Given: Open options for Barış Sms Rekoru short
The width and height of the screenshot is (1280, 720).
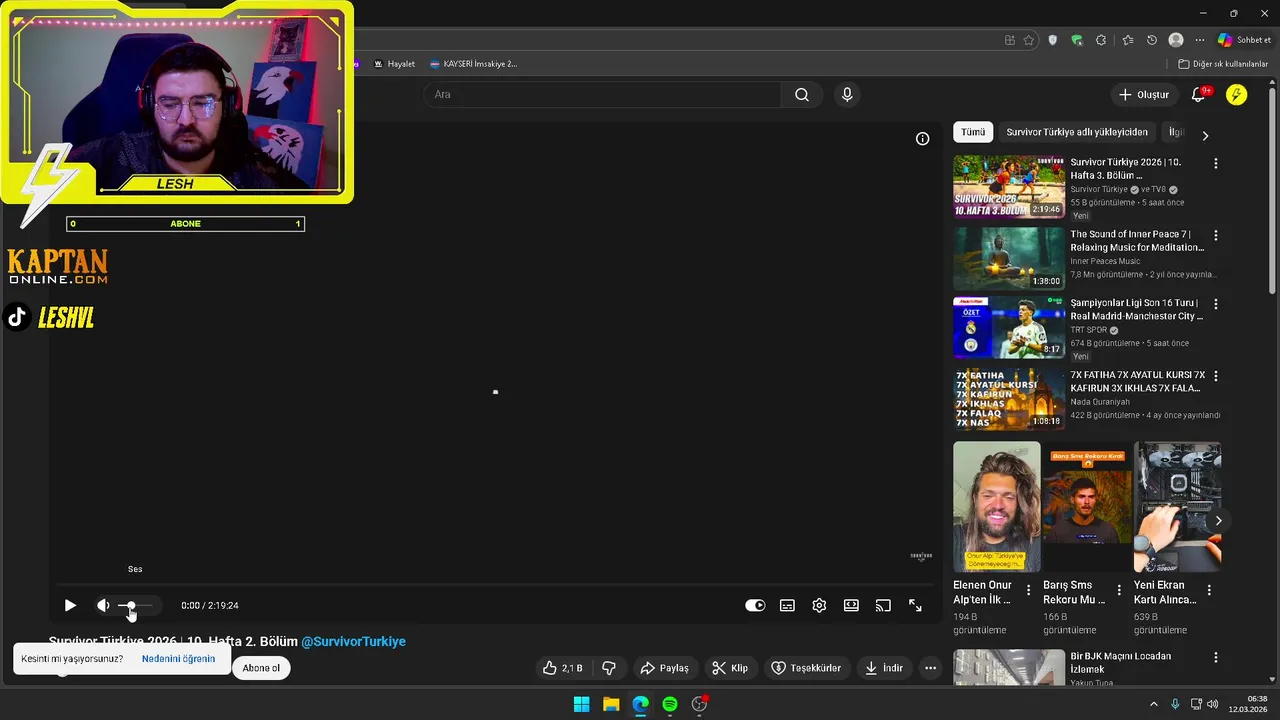Looking at the screenshot, I should click(x=1119, y=591).
